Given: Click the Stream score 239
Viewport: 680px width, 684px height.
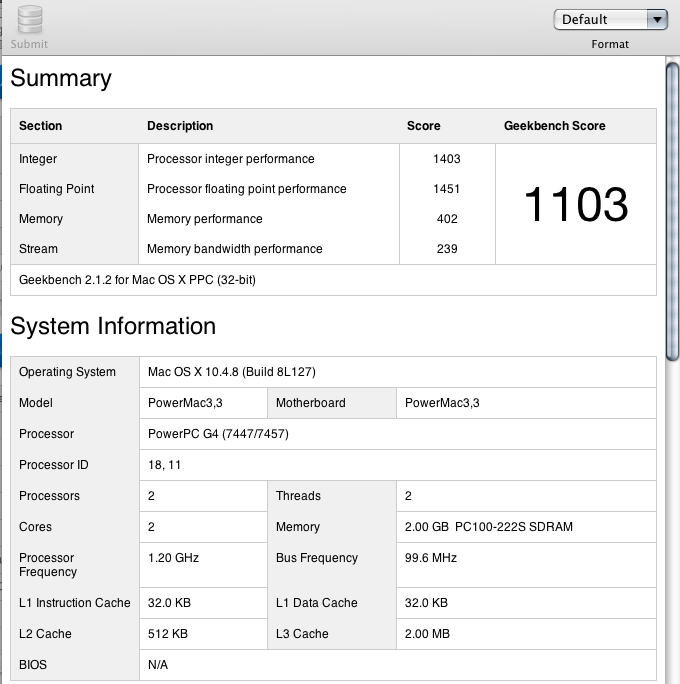Looking at the screenshot, I should point(447,249).
